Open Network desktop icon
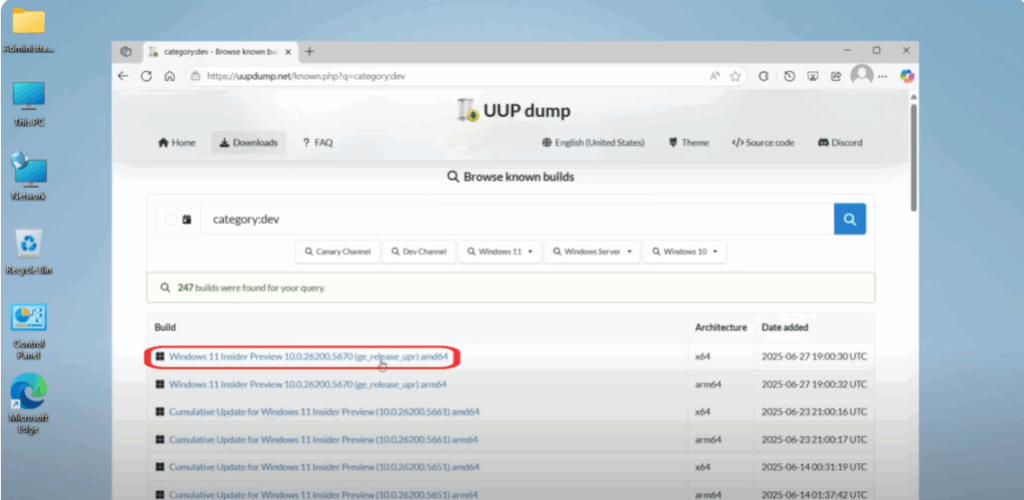This screenshot has height=500, width=1024. (x=29, y=176)
